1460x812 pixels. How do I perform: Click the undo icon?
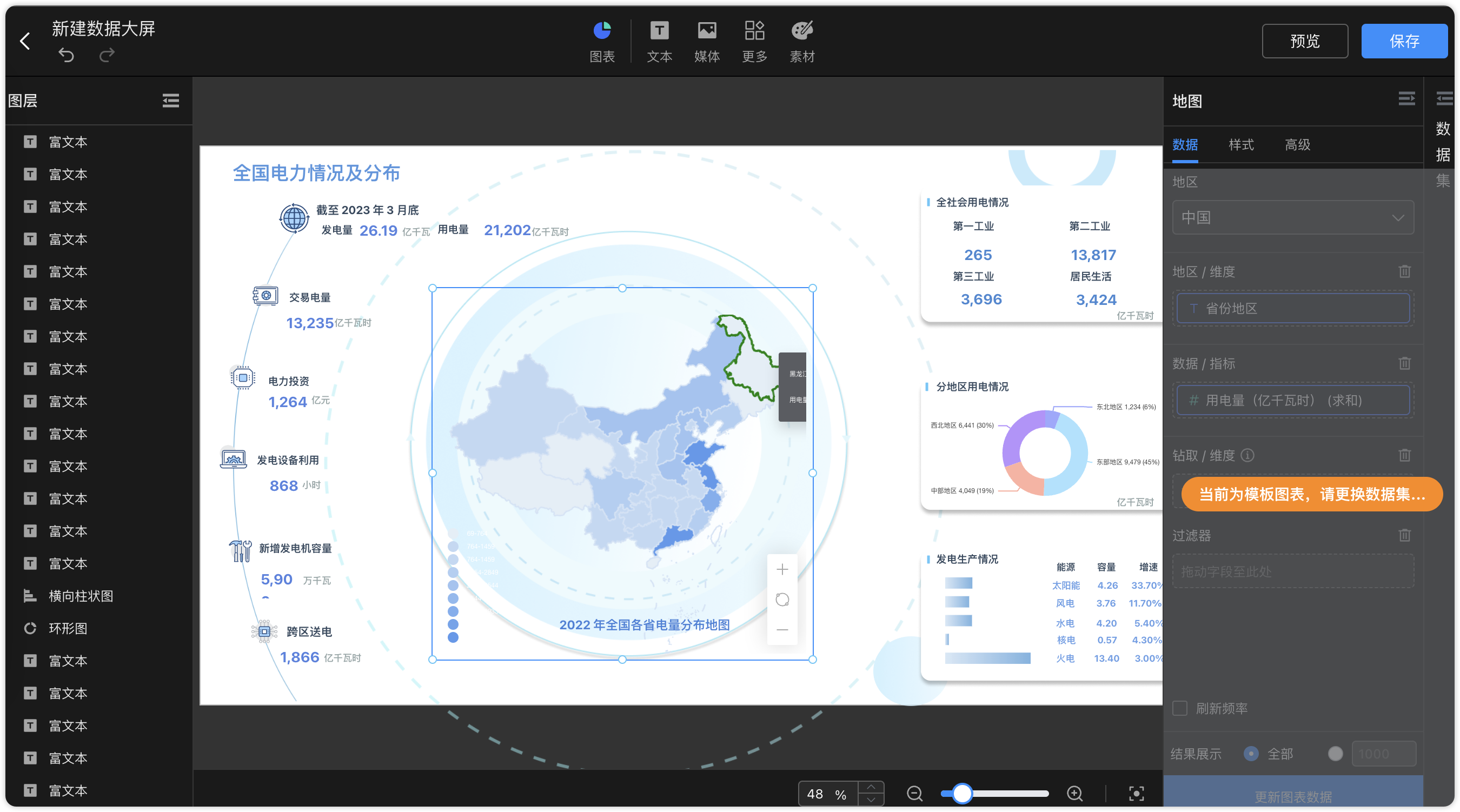pos(67,55)
